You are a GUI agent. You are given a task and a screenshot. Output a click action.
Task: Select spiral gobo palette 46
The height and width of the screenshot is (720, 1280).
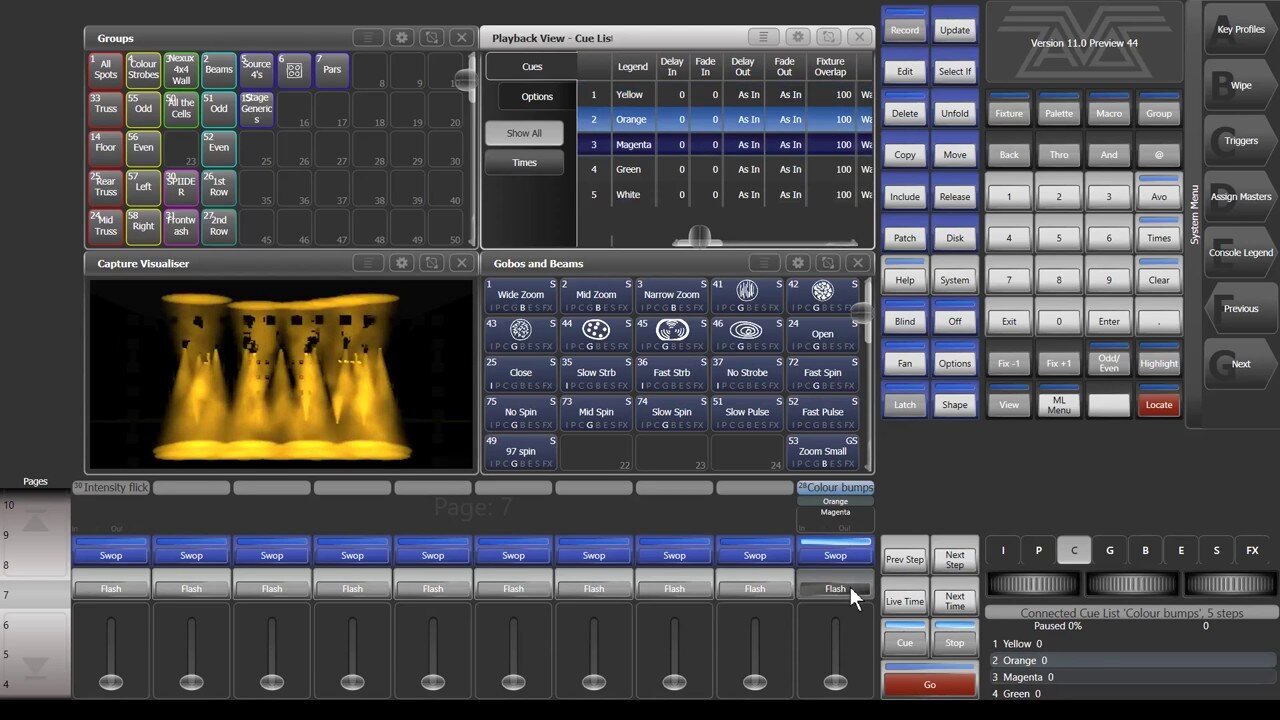(747, 330)
